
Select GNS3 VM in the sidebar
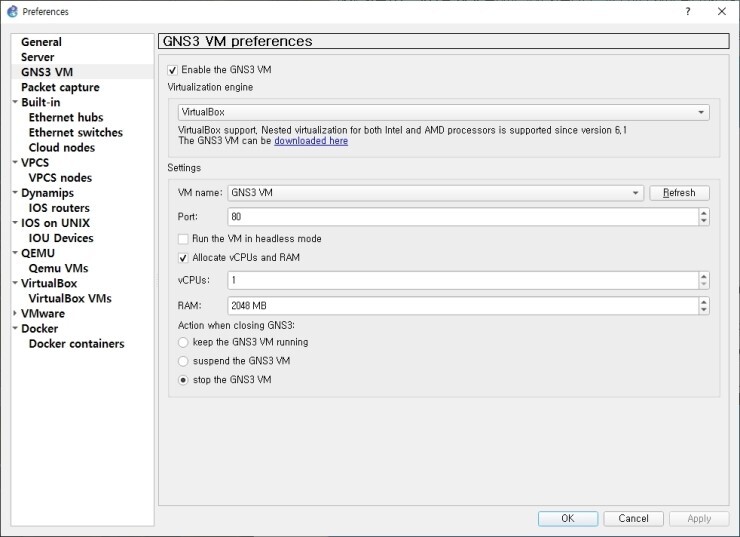47,72
